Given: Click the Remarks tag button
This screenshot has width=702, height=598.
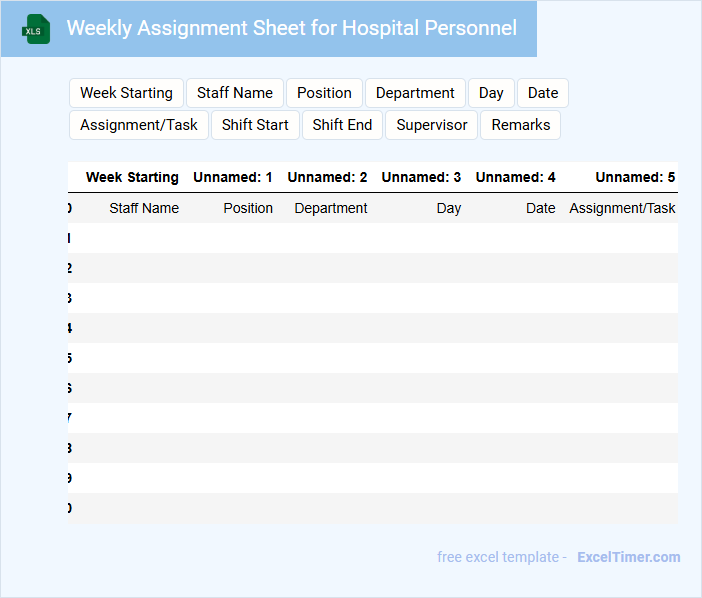Looking at the screenshot, I should click(x=521, y=125).
